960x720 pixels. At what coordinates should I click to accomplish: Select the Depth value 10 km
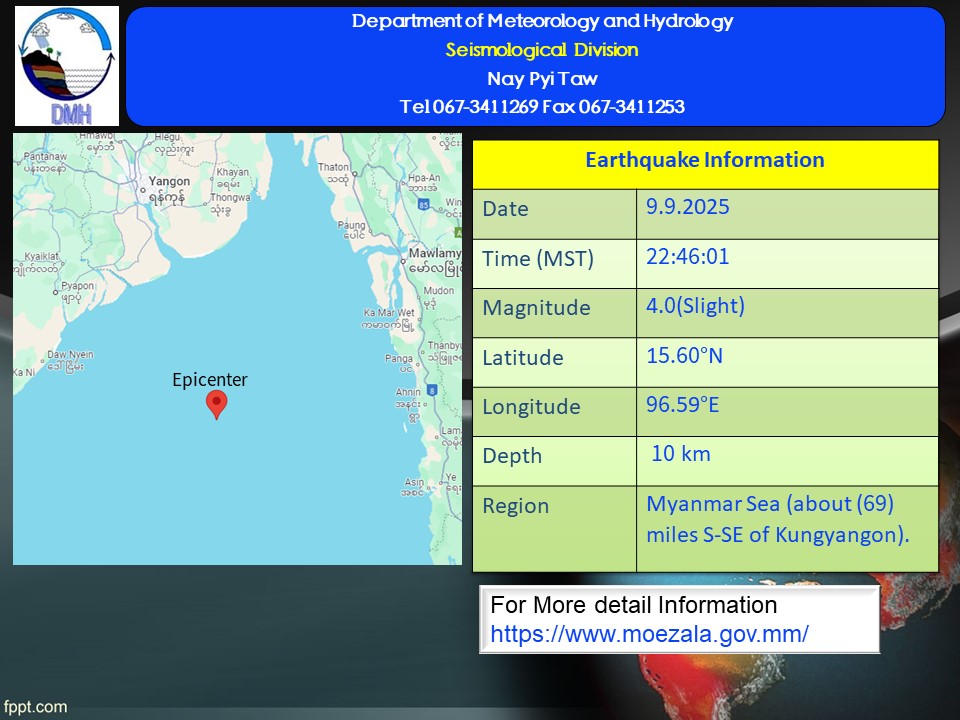click(681, 454)
